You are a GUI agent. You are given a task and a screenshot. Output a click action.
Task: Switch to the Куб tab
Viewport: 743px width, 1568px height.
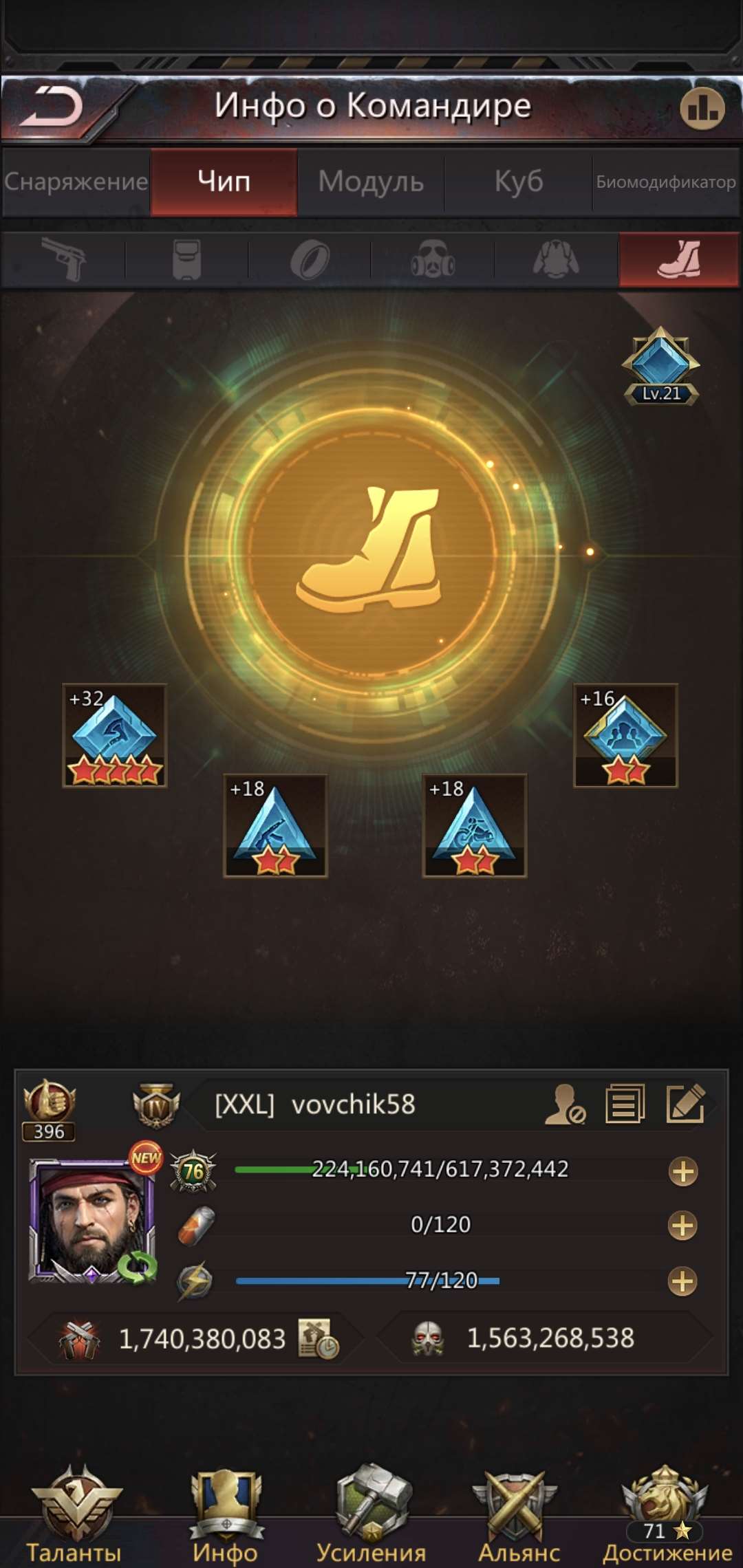(519, 182)
